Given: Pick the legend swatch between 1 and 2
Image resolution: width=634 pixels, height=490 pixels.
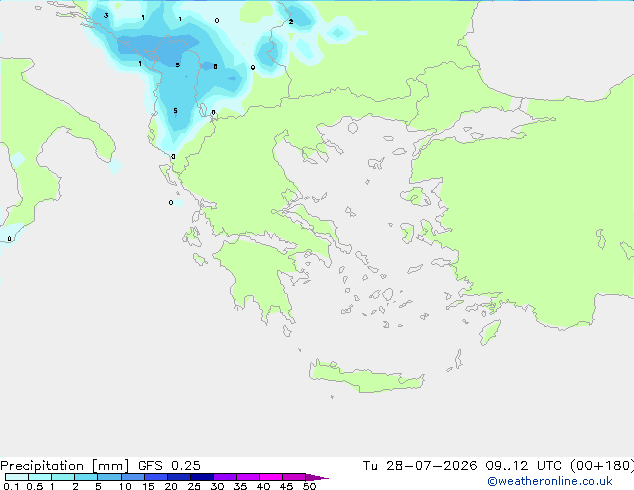Looking at the screenshot, I should click(x=63, y=477).
